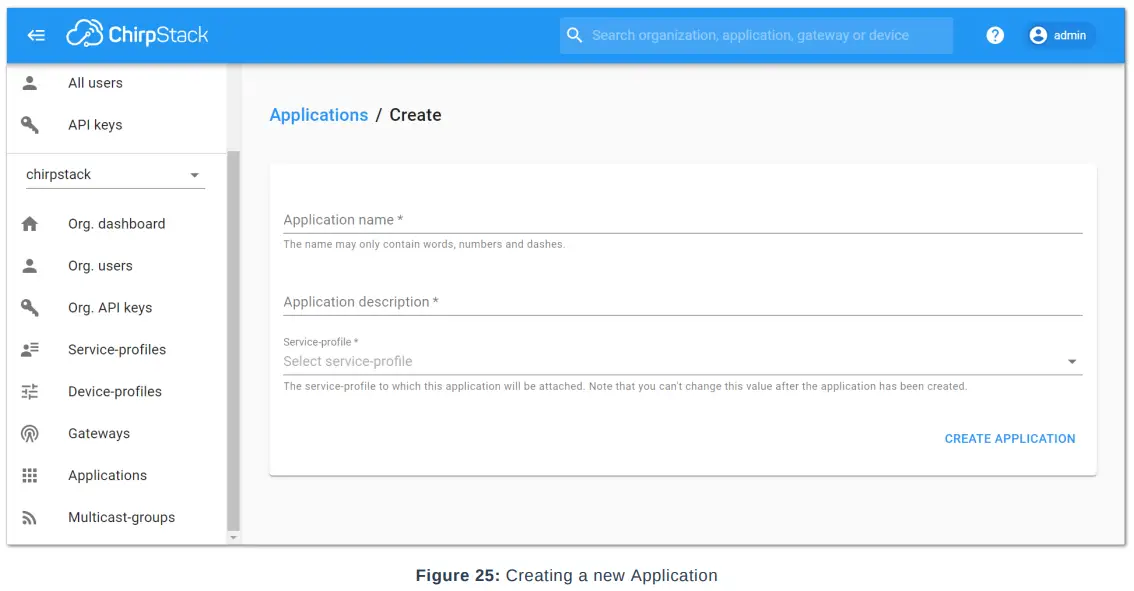Screen dimensions: 1134x591
Task: Click the CREATE APPLICATION button
Action: tap(1009, 438)
